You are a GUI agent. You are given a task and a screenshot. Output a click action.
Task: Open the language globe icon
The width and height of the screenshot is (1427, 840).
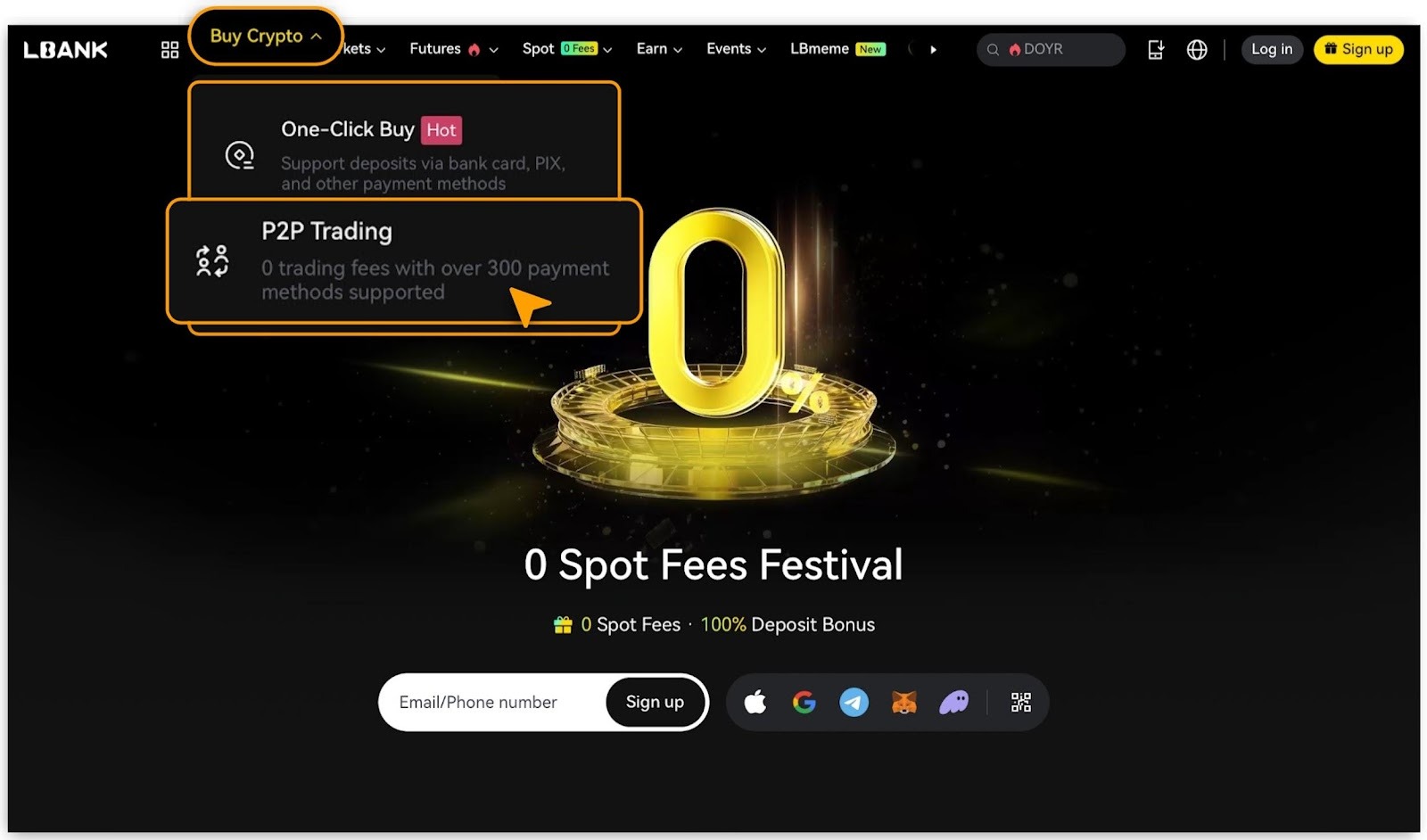pyautogui.click(x=1197, y=49)
